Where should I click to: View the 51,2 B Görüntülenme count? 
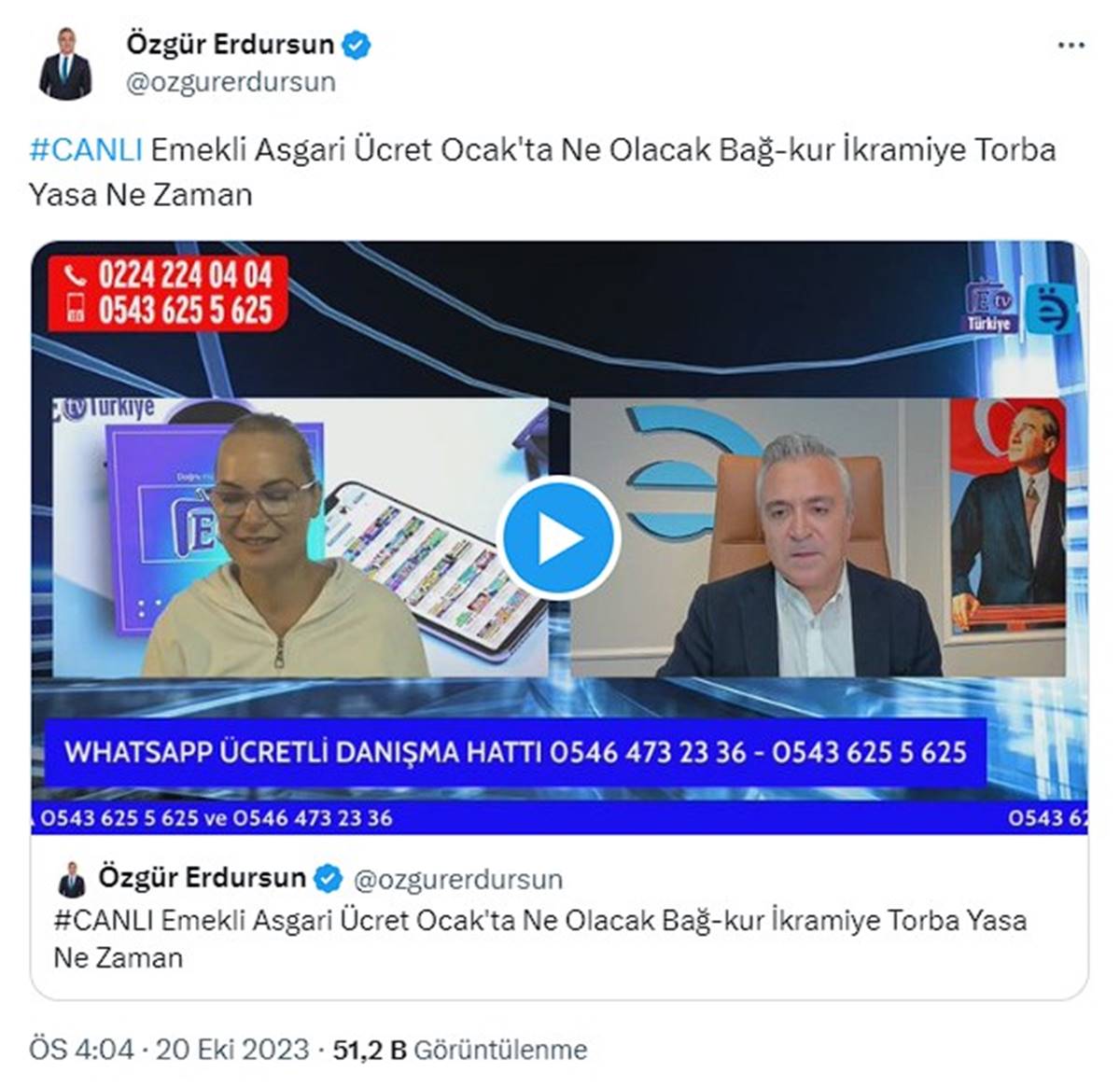point(460,1050)
